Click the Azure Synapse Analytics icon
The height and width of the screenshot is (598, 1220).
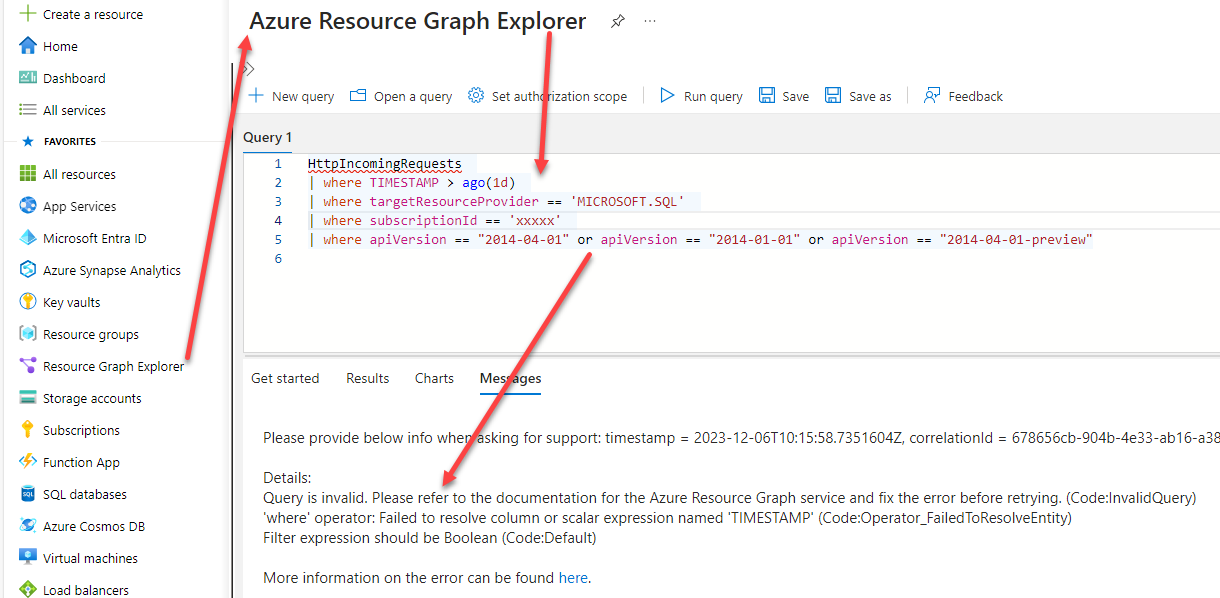(x=28, y=270)
